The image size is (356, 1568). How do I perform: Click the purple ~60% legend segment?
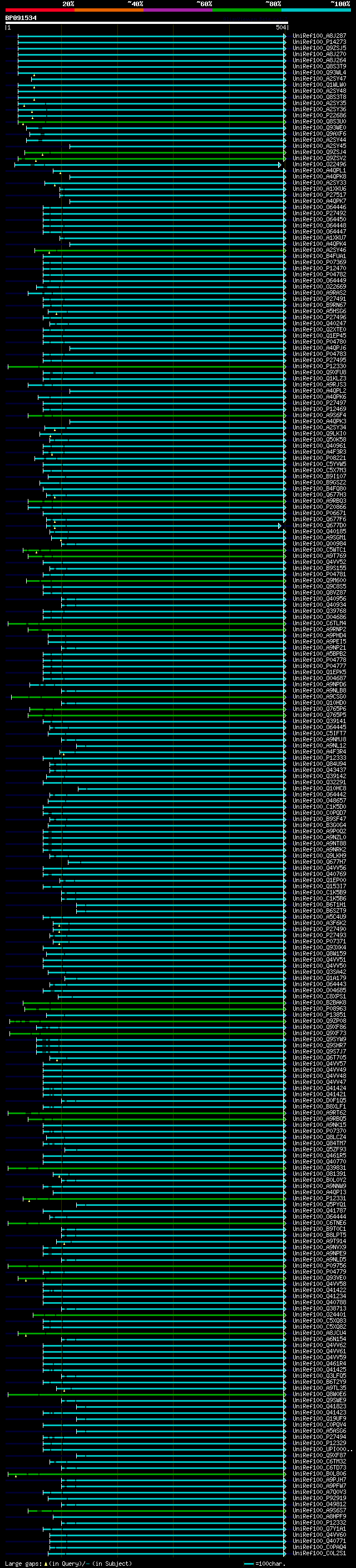pos(179,10)
